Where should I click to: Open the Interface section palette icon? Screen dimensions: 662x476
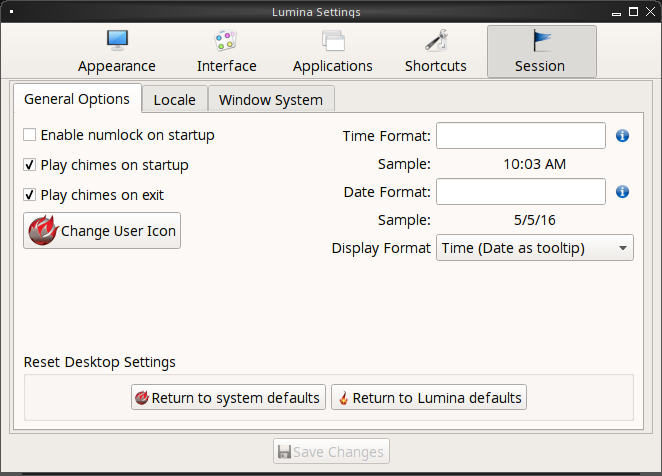(226, 41)
